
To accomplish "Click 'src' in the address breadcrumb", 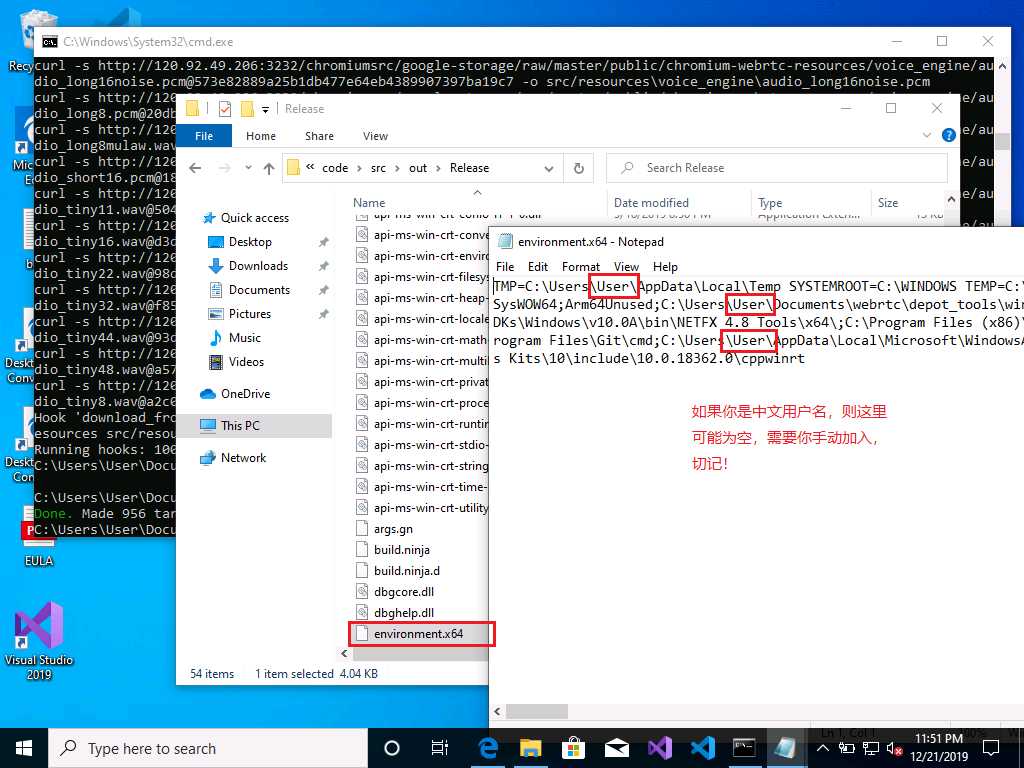I will [378, 168].
